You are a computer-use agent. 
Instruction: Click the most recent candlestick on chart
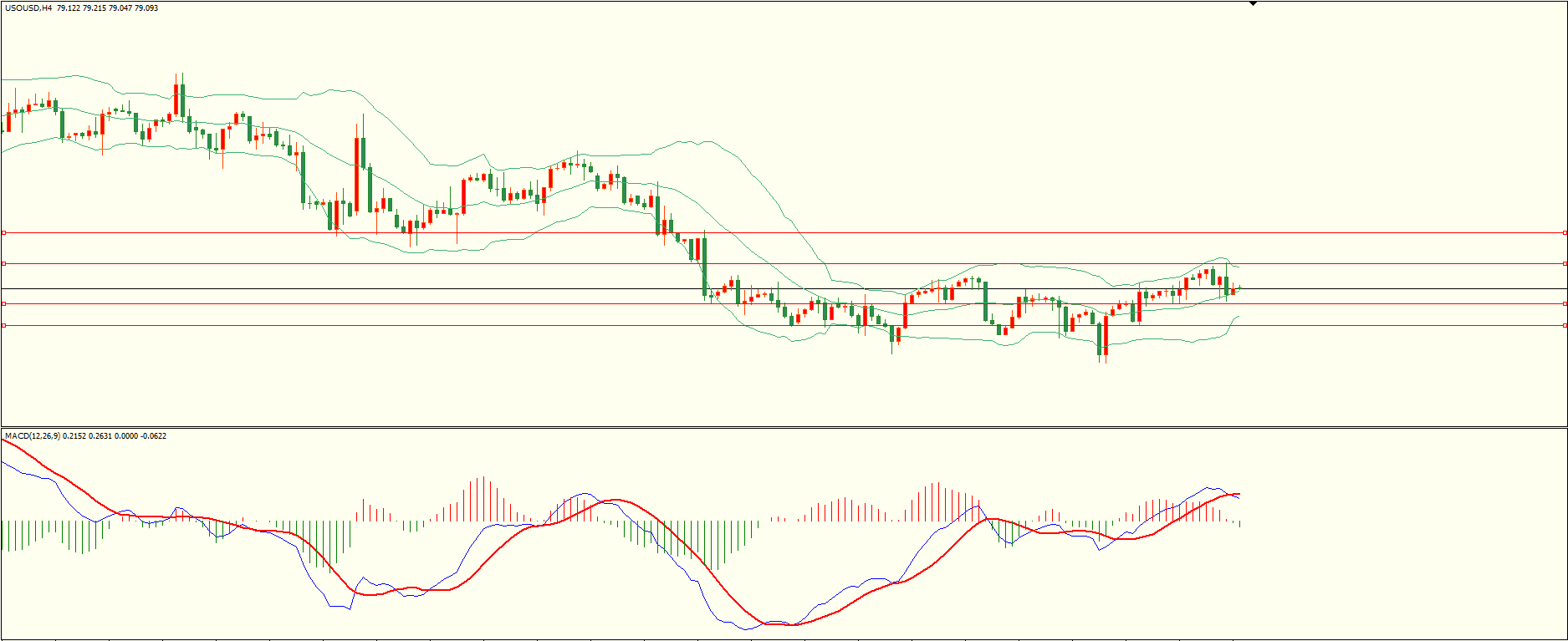[x=1239, y=288]
